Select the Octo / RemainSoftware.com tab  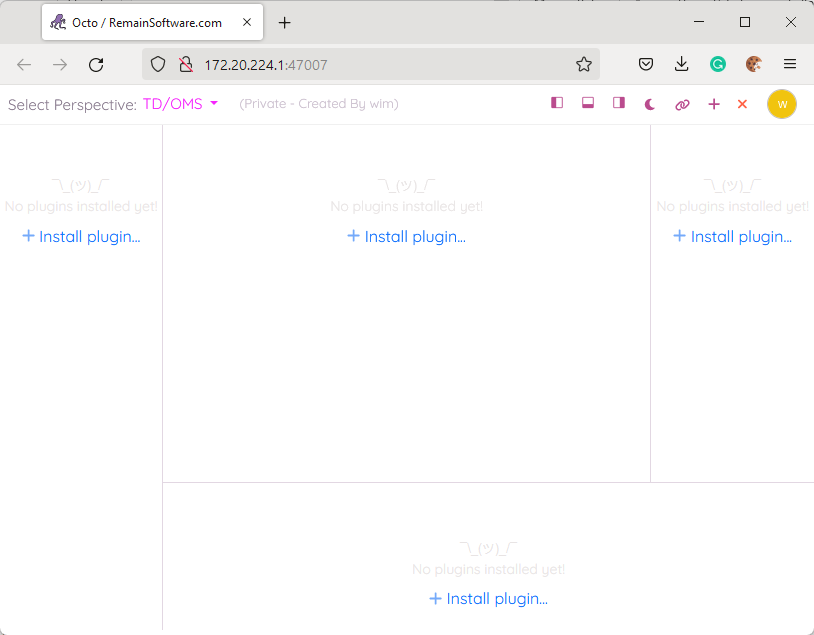[145, 22]
